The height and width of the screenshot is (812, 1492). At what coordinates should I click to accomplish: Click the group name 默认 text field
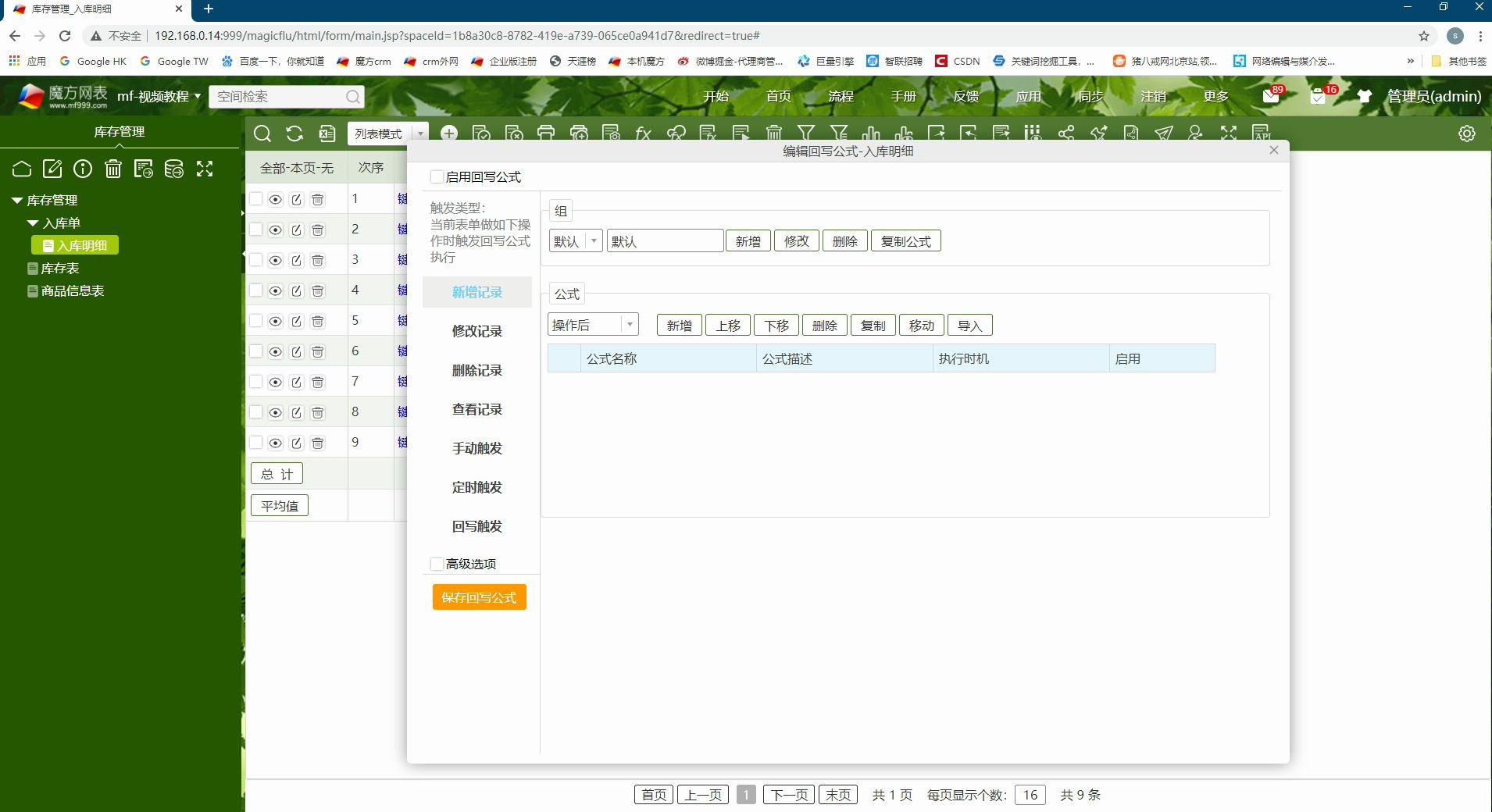[x=666, y=241]
